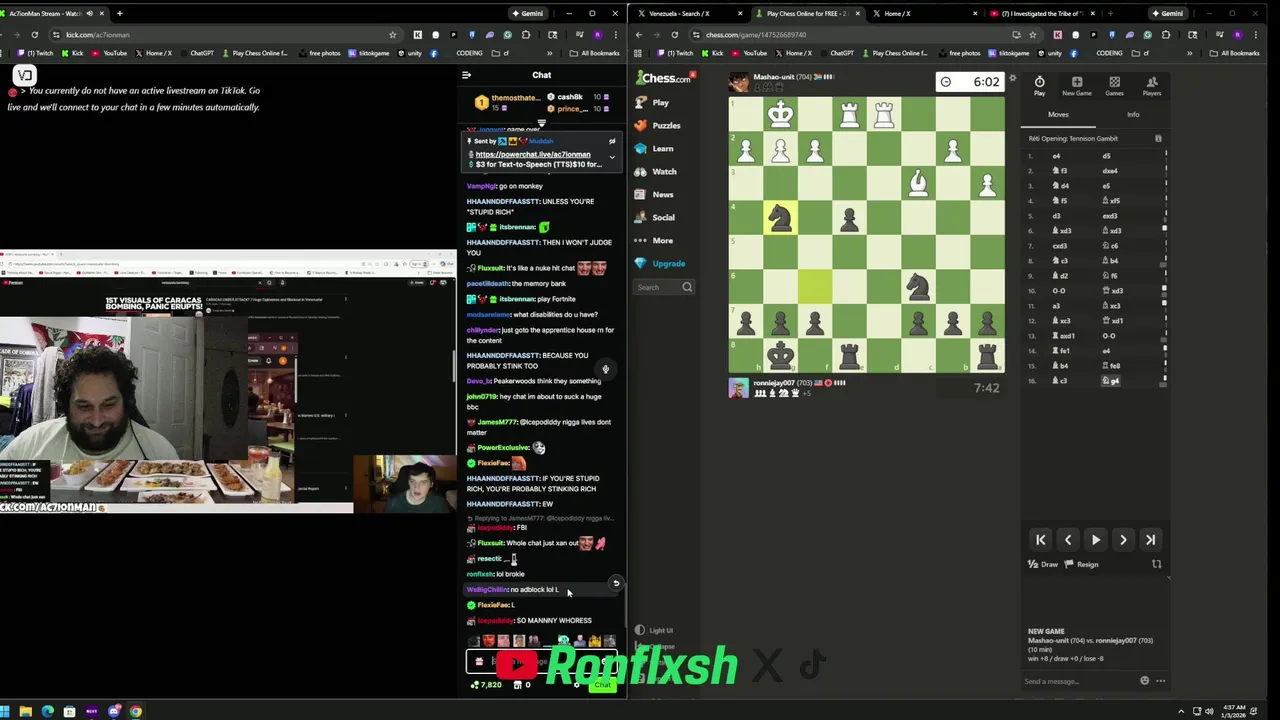This screenshot has width=1280, height=720.
Task: Bookmark the kick.com page with the star
Action: tap(392, 34)
